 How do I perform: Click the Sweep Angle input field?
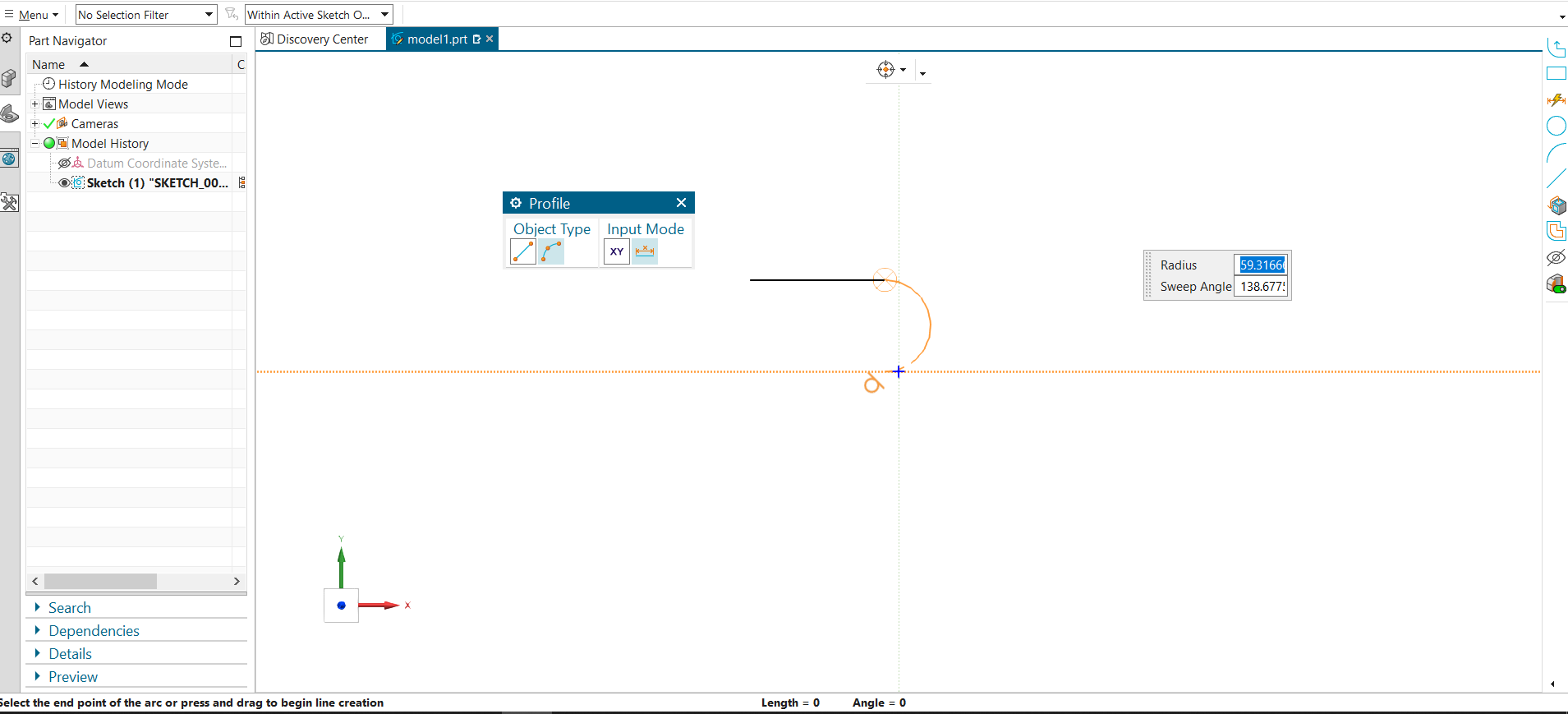tap(1261, 287)
